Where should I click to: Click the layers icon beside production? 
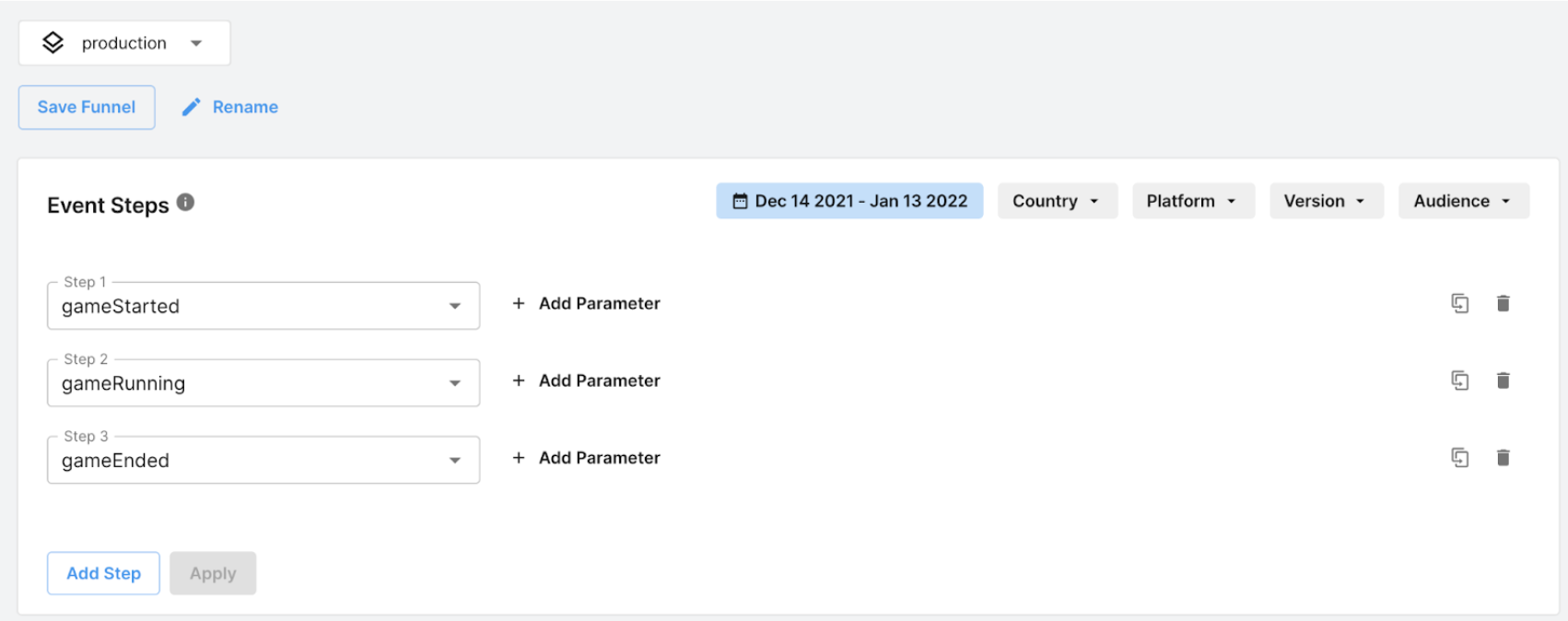[53, 42]
